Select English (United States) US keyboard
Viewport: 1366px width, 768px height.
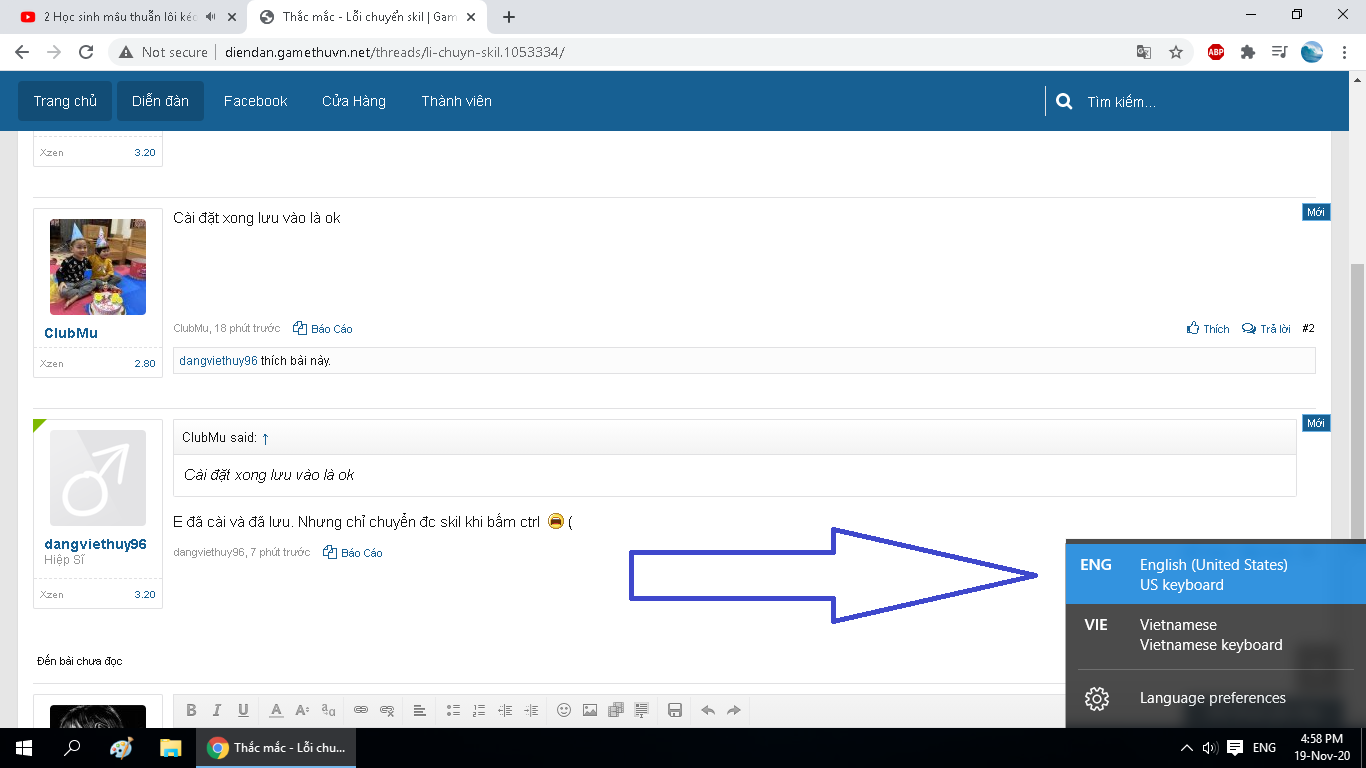point(1216,575)
